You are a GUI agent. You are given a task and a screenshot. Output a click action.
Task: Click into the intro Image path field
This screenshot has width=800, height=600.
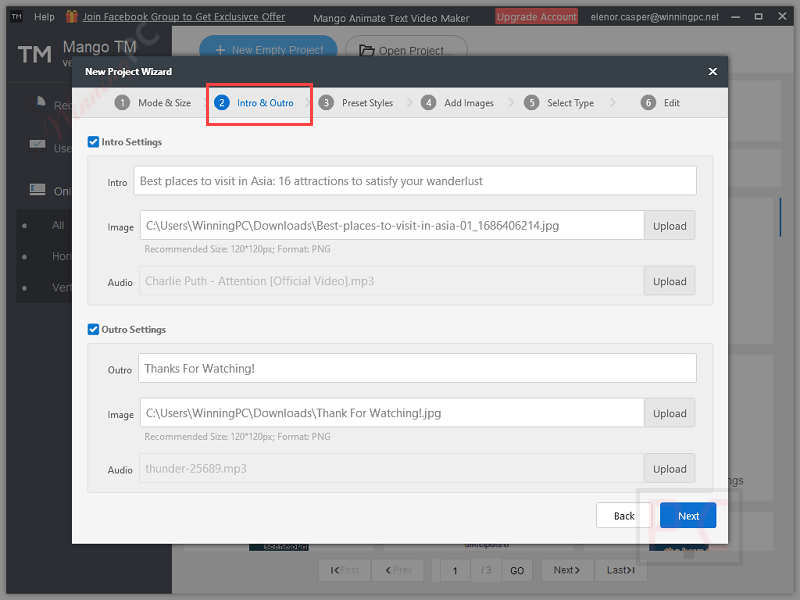pyautogui.click(x=392, y=226)
